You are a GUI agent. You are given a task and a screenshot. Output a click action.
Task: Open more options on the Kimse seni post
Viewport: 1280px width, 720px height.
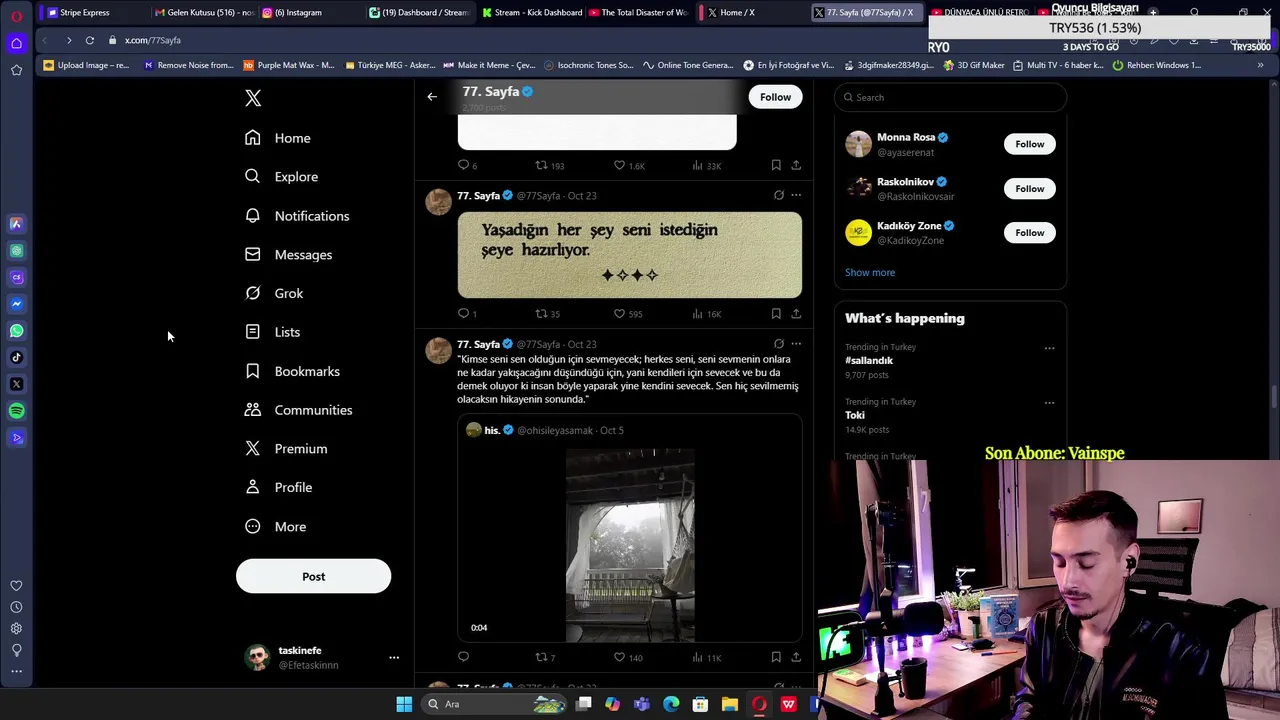[796, 344]
